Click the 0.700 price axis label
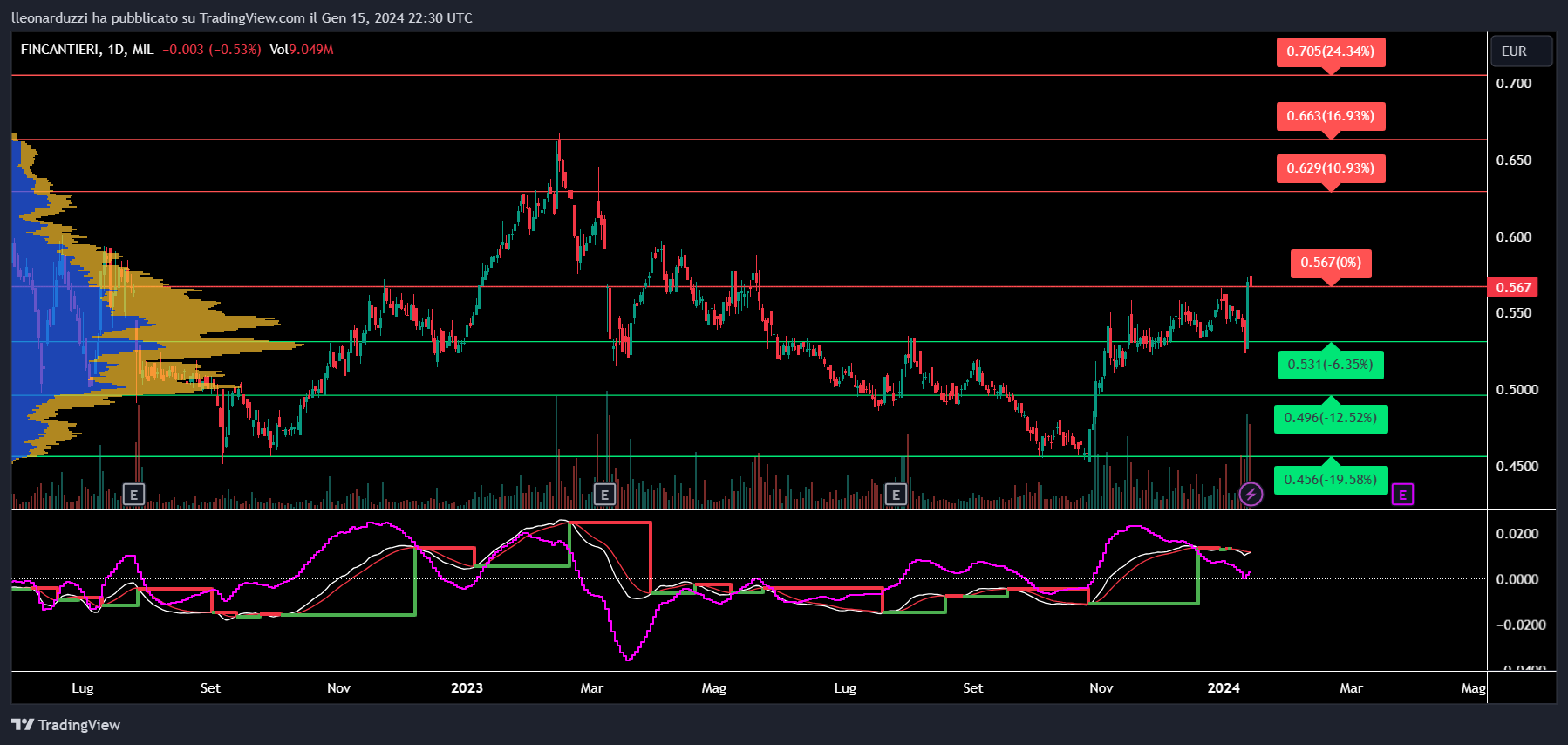 (x=1514, y=84)
